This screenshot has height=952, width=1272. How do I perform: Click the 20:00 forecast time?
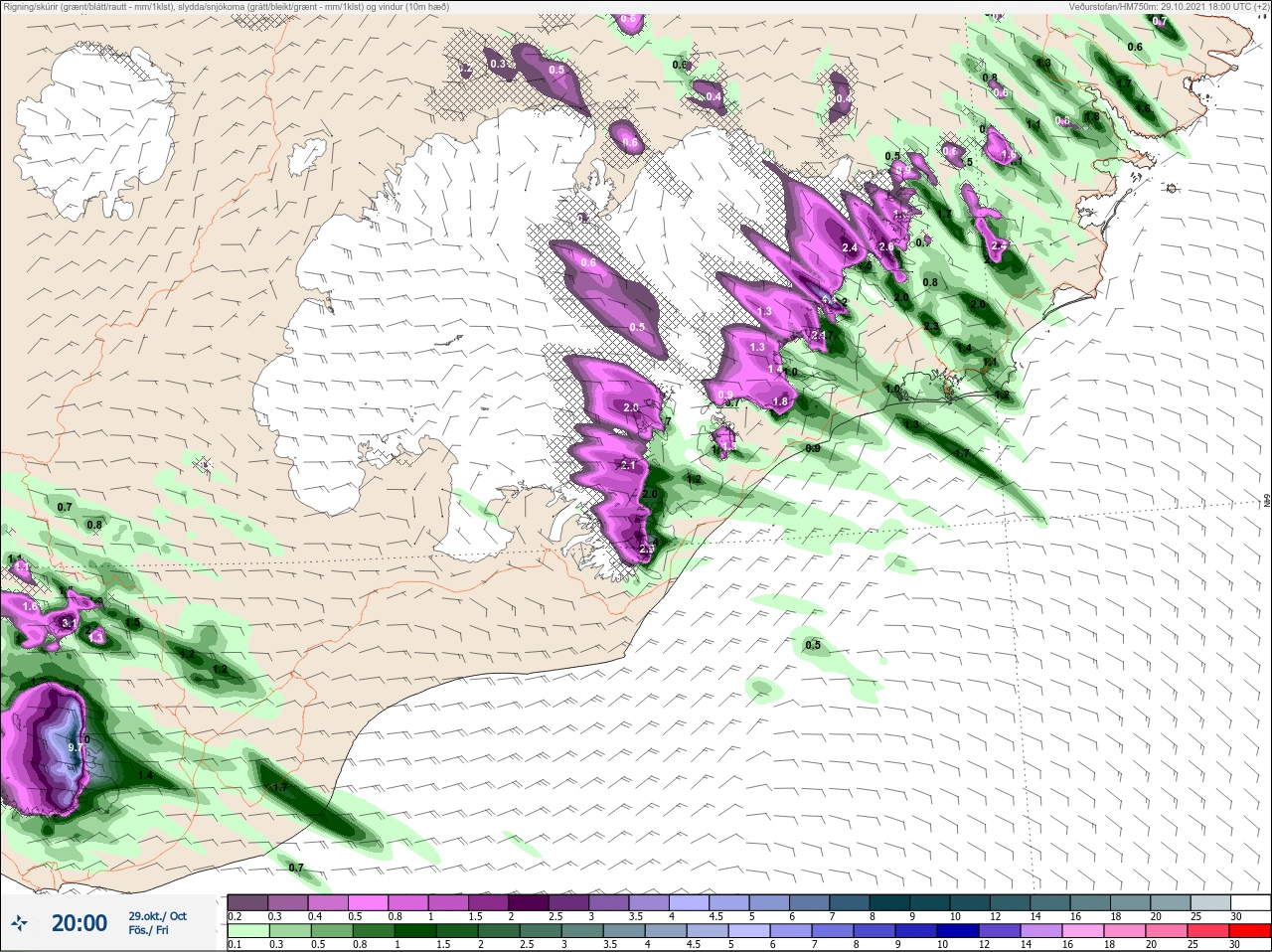79,923
